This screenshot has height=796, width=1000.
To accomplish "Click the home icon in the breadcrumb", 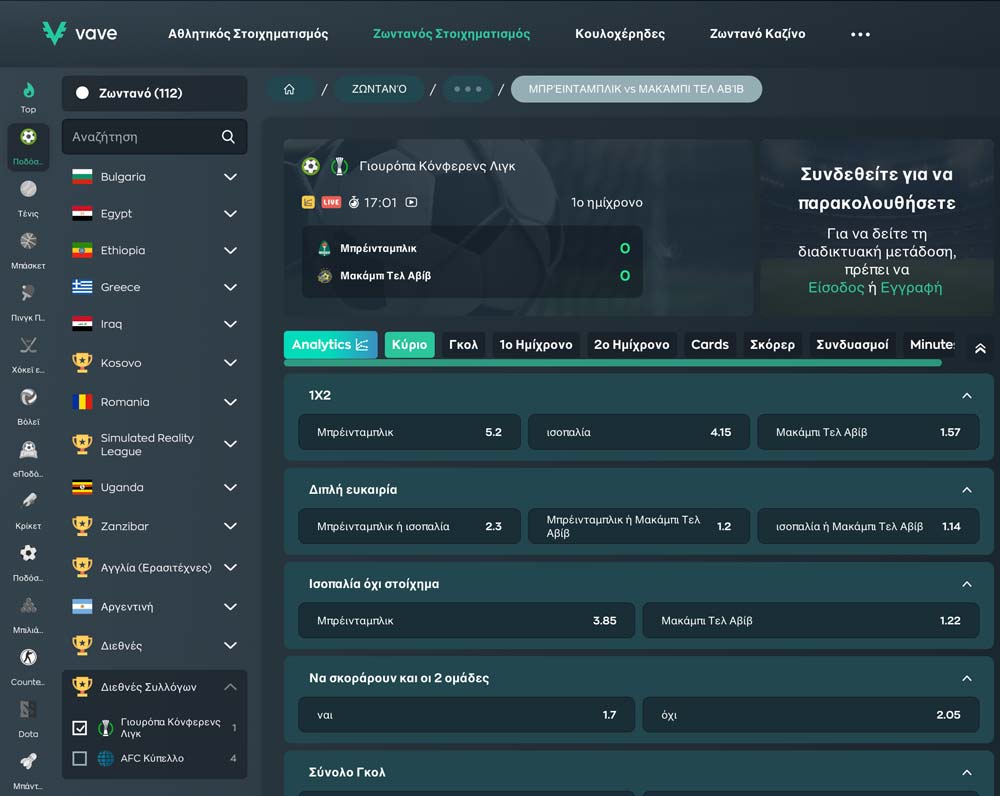I will 289,89.
